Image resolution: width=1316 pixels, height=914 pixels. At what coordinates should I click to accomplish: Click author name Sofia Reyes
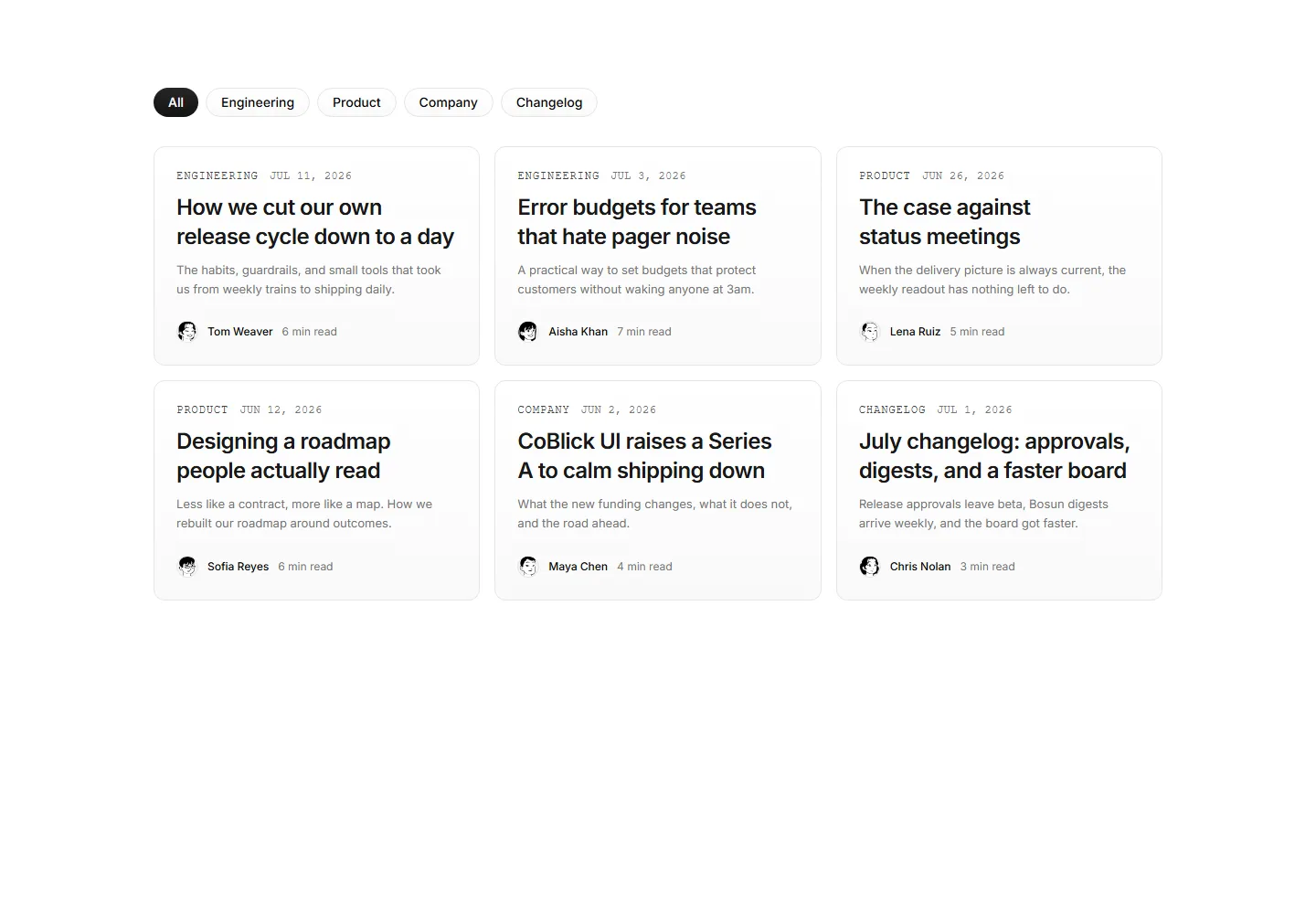238,567
